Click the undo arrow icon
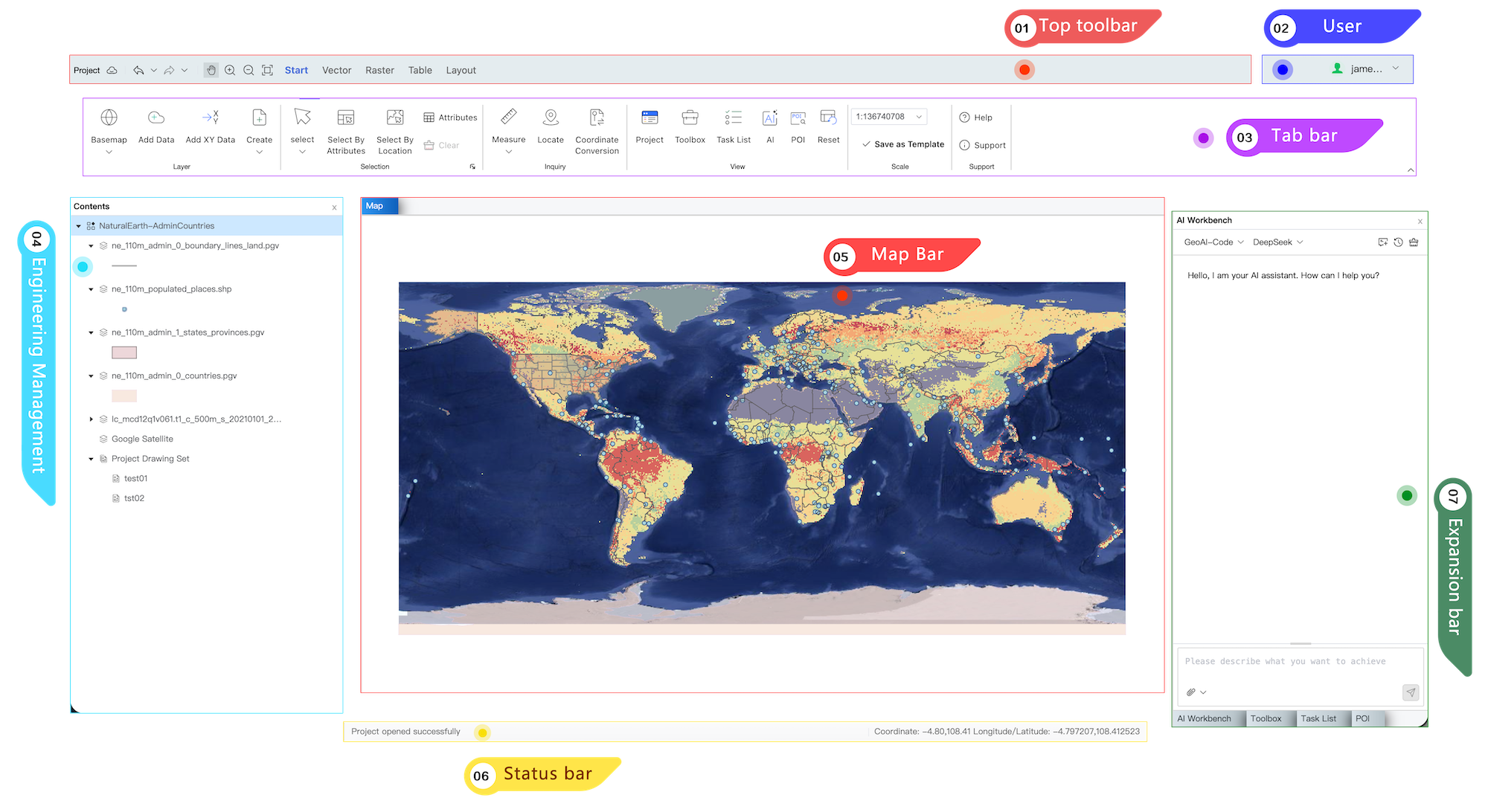The image size is (1488, 812). tap(138, 71)
